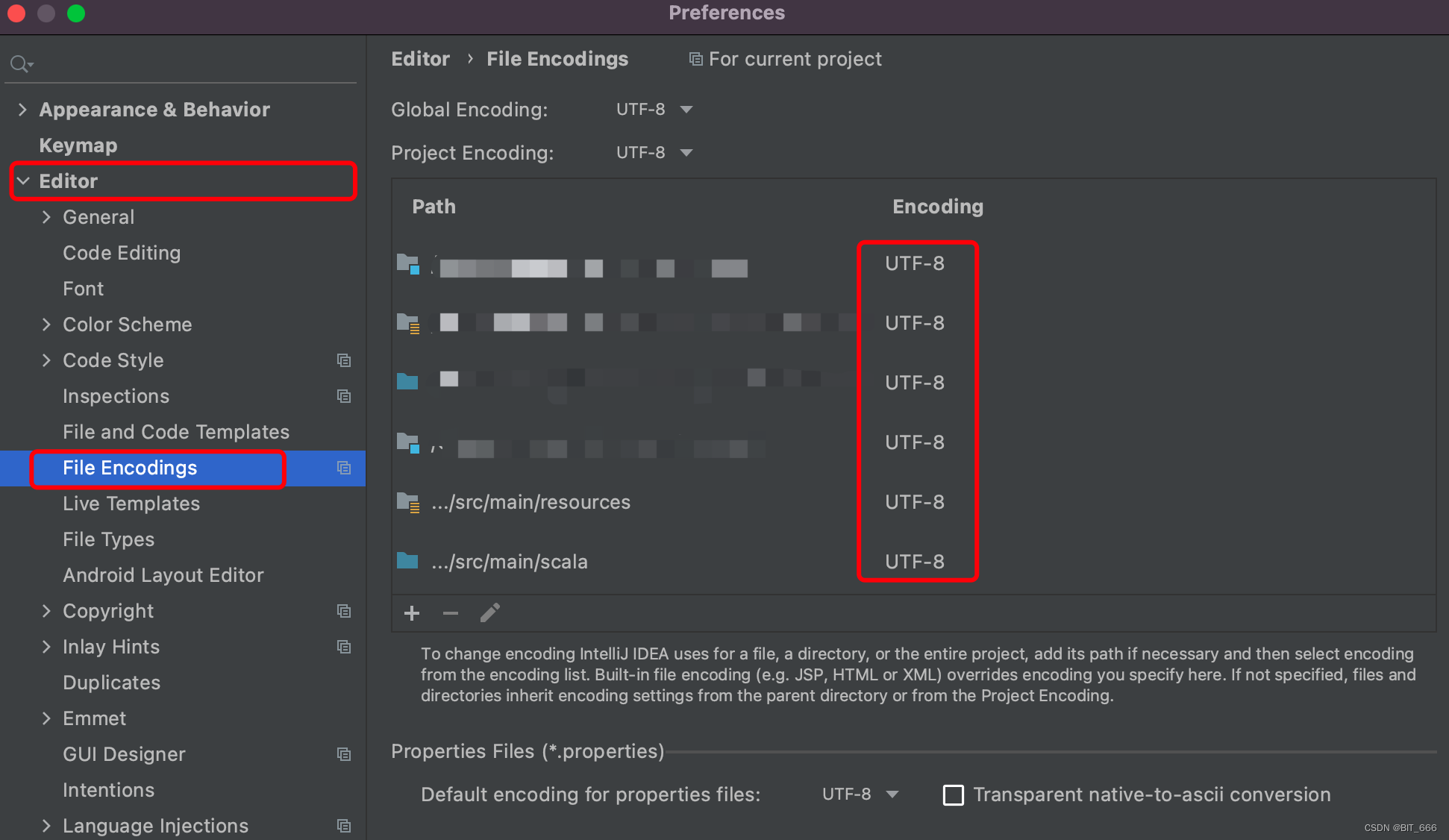Click the File Encodings breadcrumb header
The image size is (1449, 840).
[557, 58]
